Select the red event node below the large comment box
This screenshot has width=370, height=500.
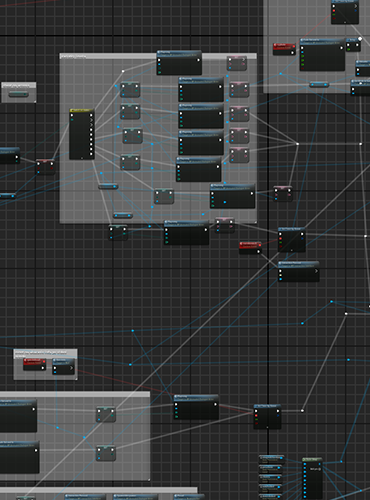(x=250, y=248)
